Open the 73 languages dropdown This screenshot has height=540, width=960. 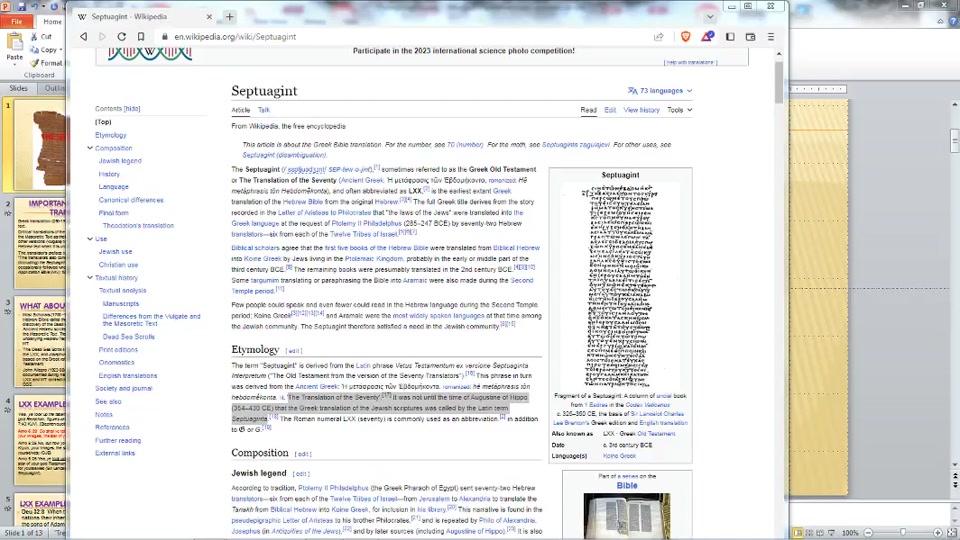tap(660, 91)
